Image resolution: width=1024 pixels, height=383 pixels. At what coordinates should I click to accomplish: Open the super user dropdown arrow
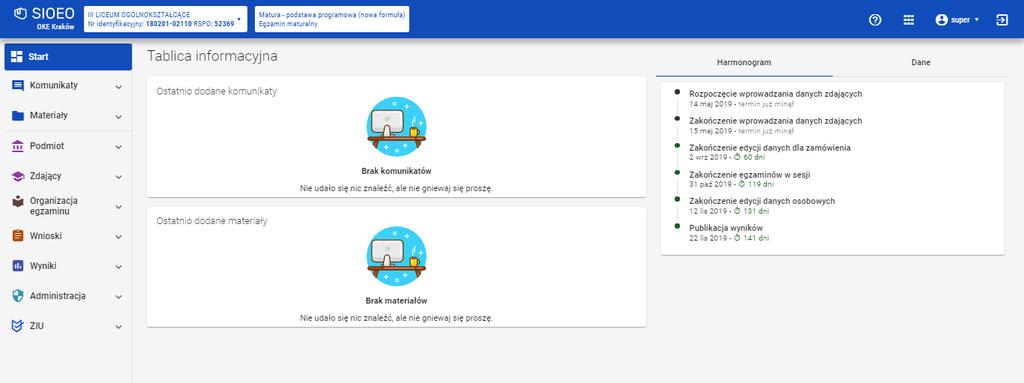[x=977, y=20]
